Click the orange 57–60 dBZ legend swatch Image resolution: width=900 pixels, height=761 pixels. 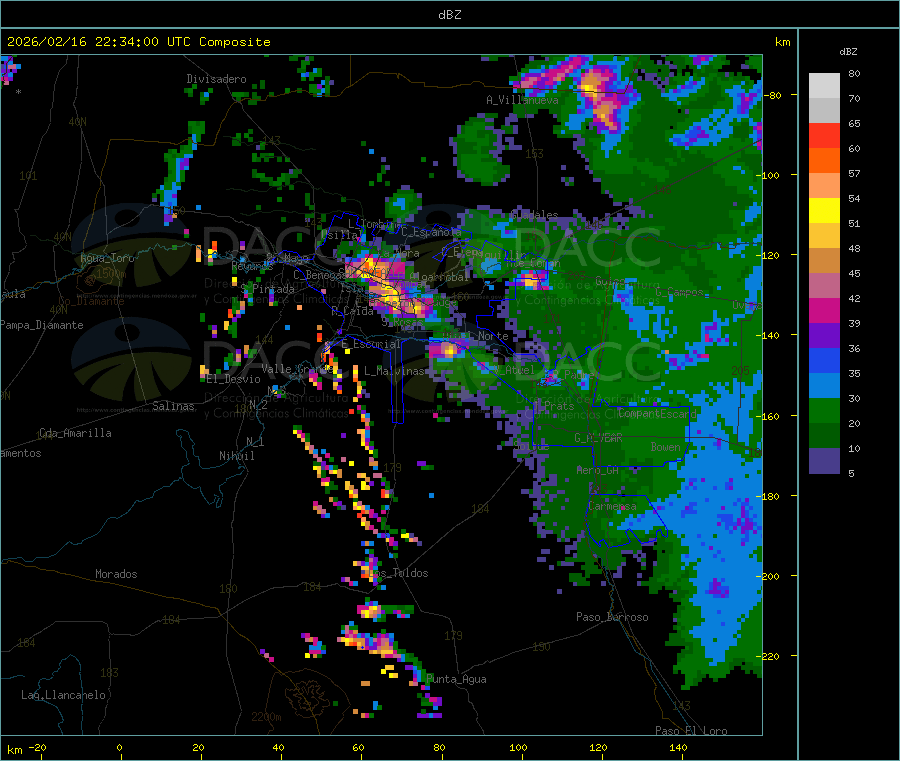(824, 161)
